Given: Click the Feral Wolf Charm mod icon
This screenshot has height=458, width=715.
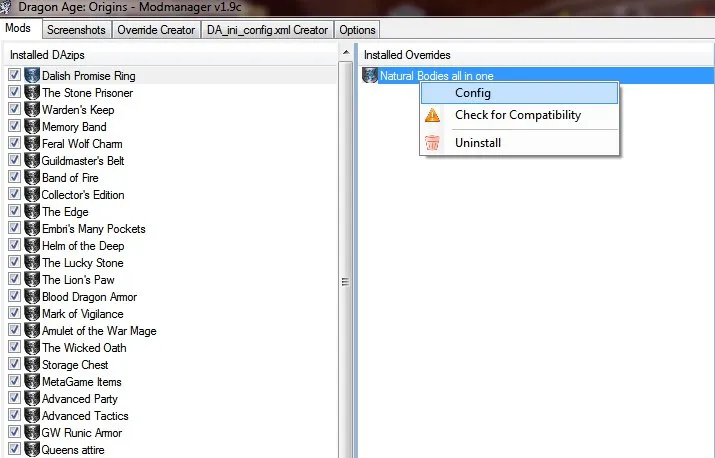Looking at the screenshot, I should click(x=32, y=143).
